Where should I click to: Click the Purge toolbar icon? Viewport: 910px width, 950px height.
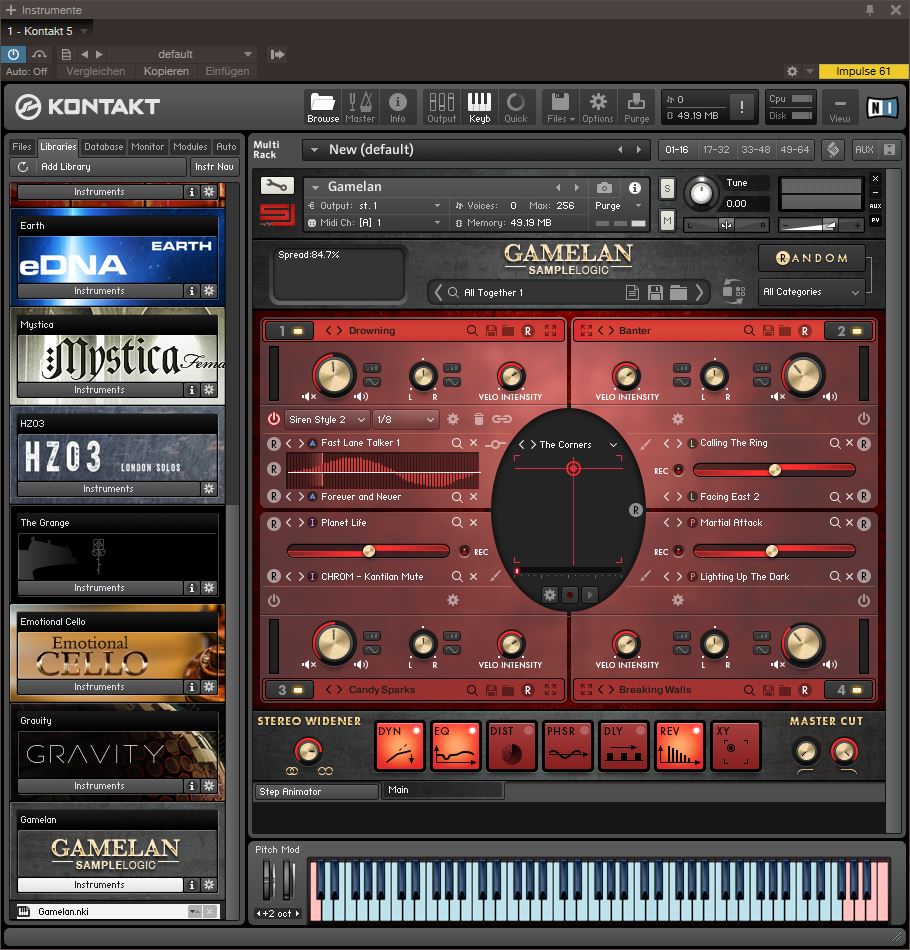(x=636, y=107)
